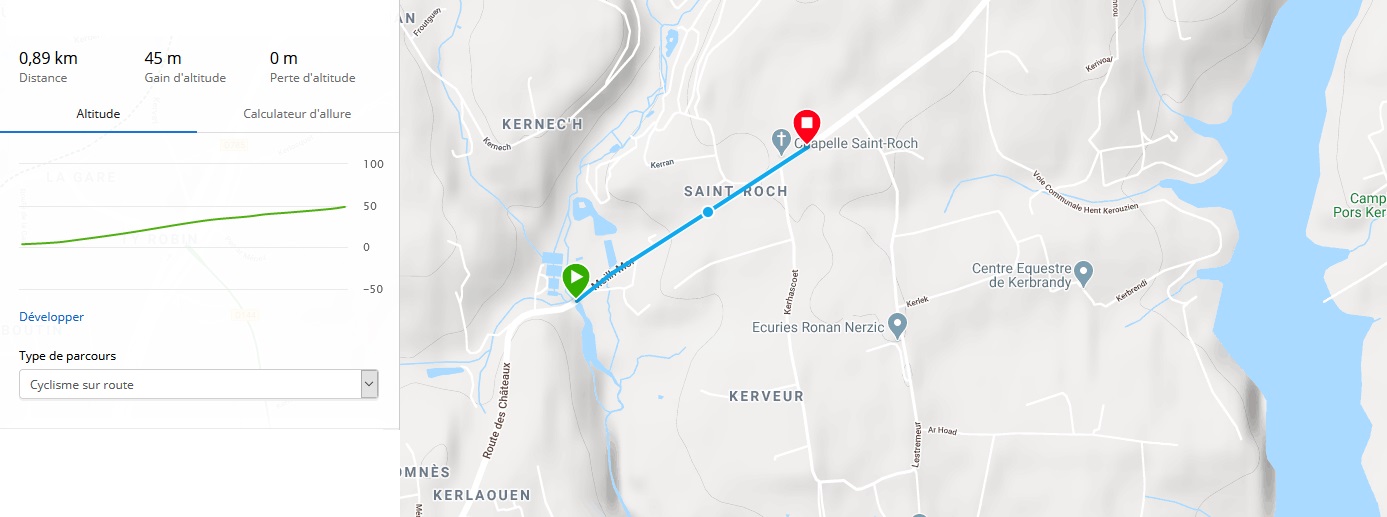
Task: Expand the elevation chart via Développer
Action: [51, 317]
